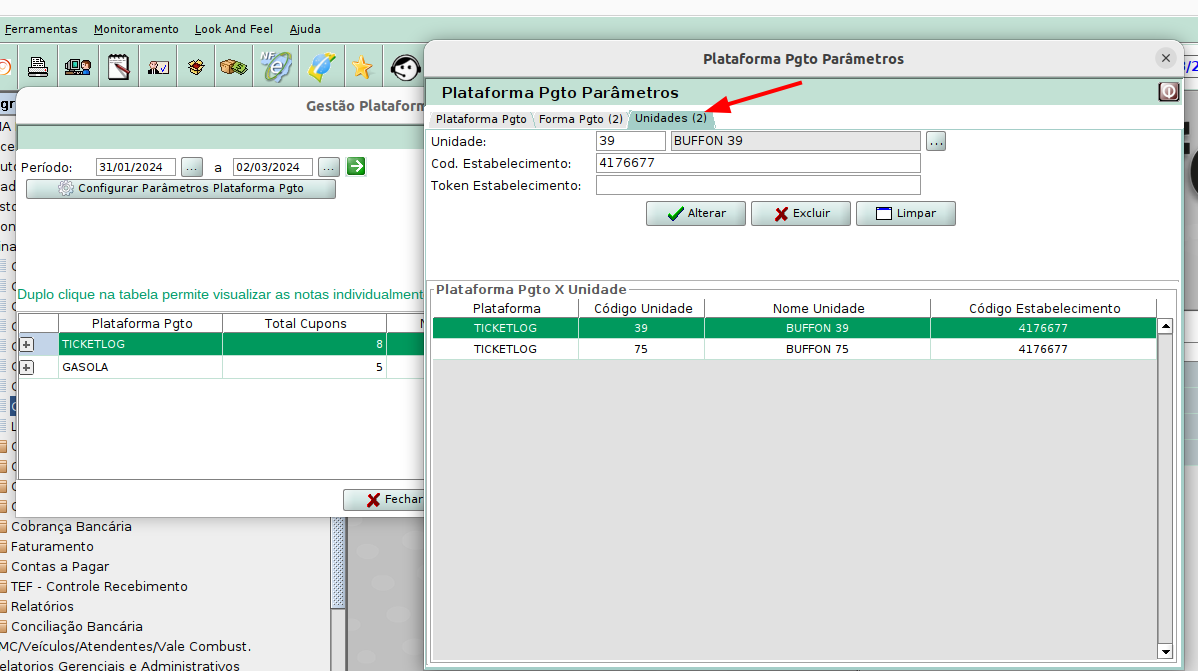Viewport: 1198px width, 671px height.
Task: Open the Monitoramento menu
Action: 136,29
